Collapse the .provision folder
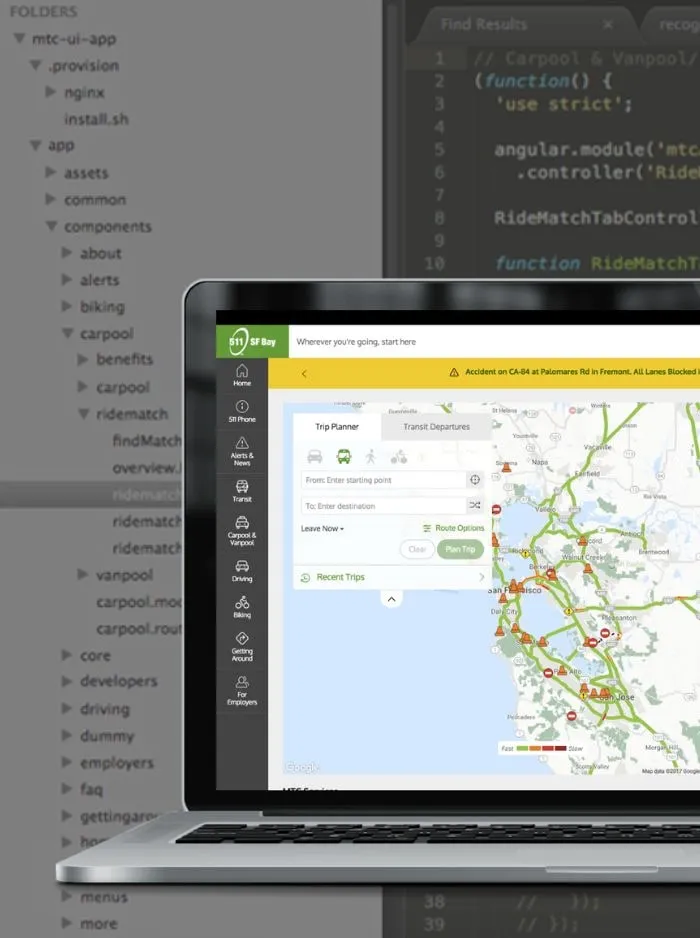 pyautogui.click(x=36, y=65)
